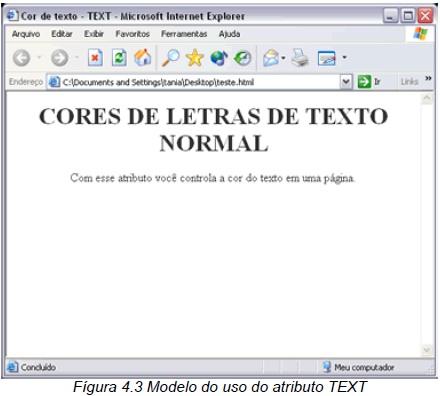Go to Home page icon

pyautogui.click(x=143, y=58)
